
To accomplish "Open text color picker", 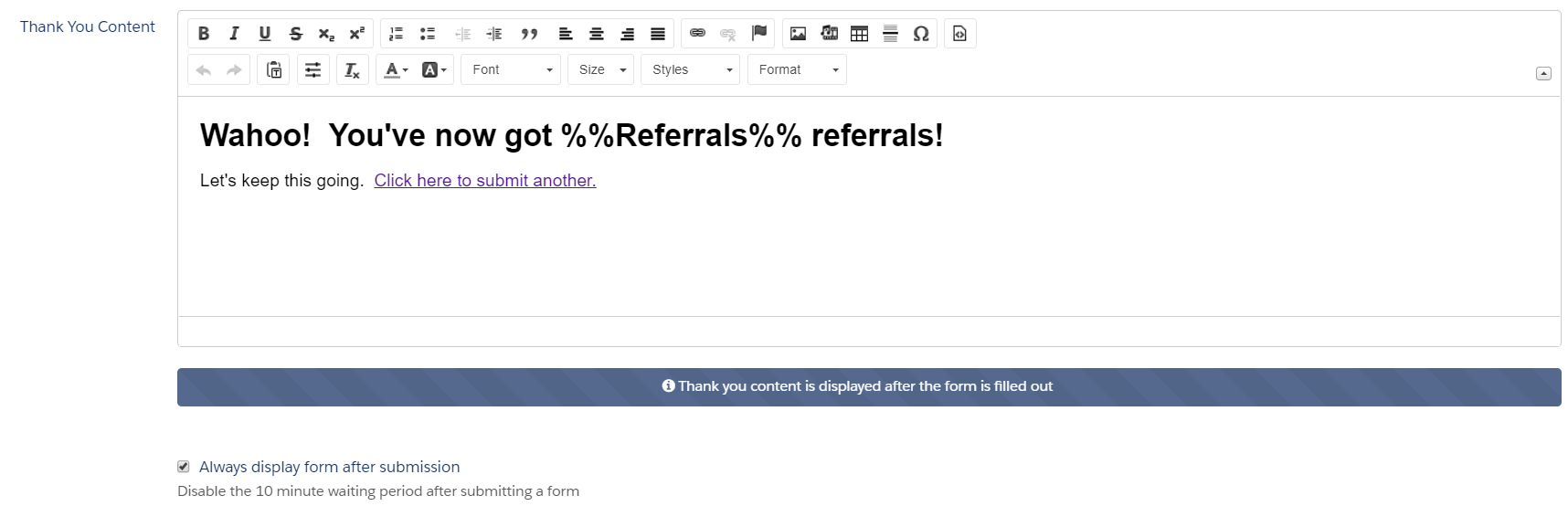I will pyautogui.click(x=396, y=69).
